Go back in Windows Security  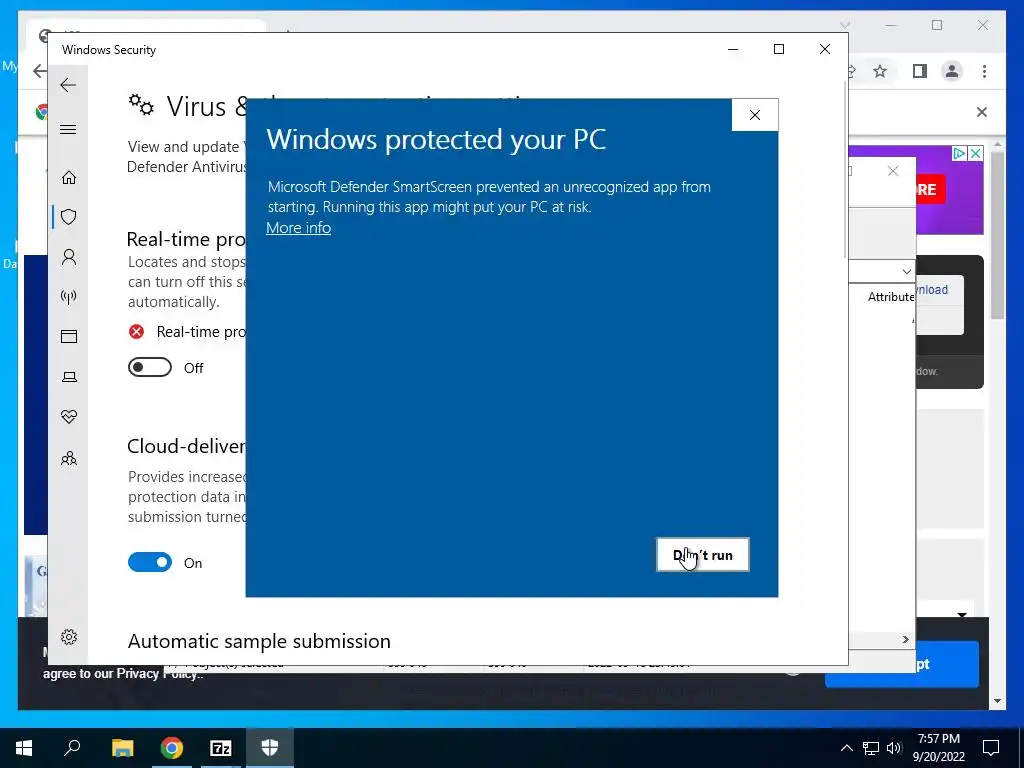(68, 85)
